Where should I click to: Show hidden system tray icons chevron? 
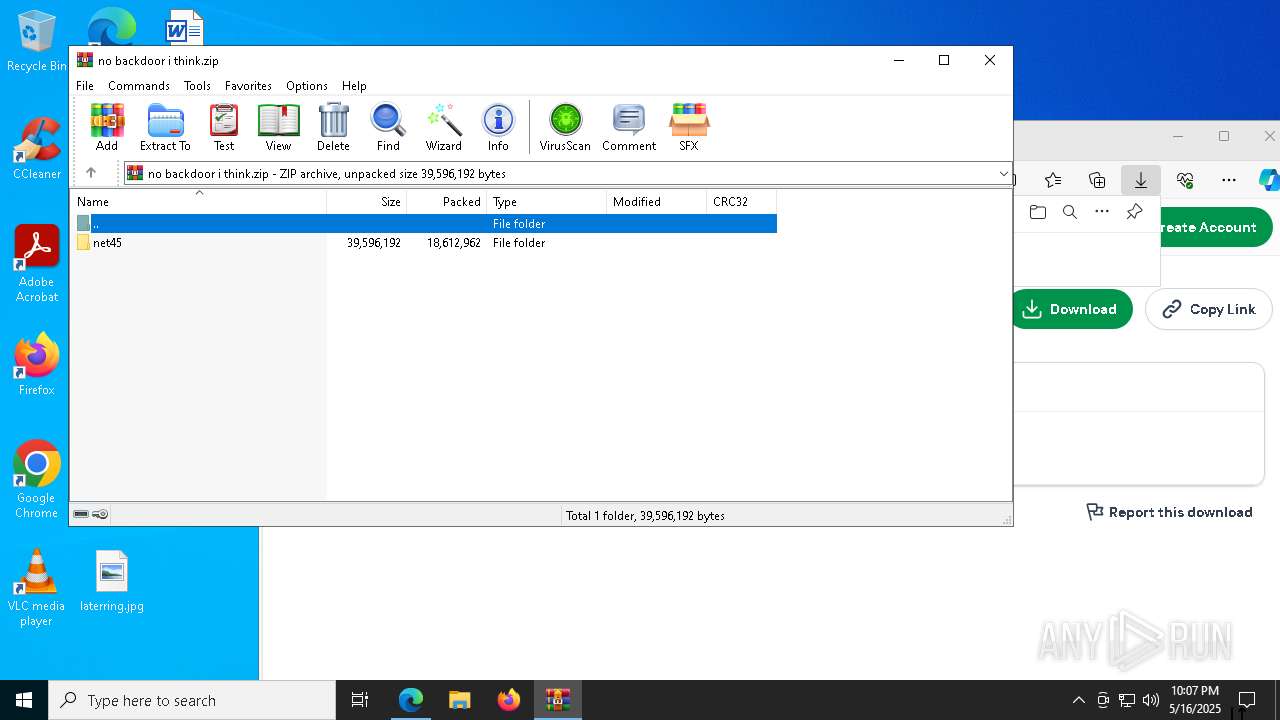click(x=1078, y=700)
